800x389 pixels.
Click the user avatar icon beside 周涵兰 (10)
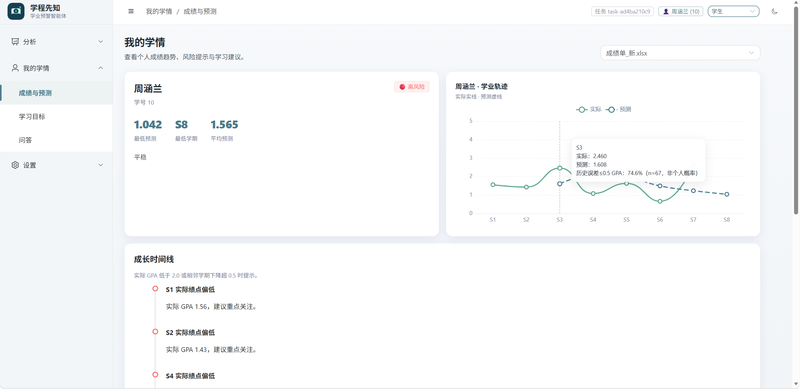point(666,11)
